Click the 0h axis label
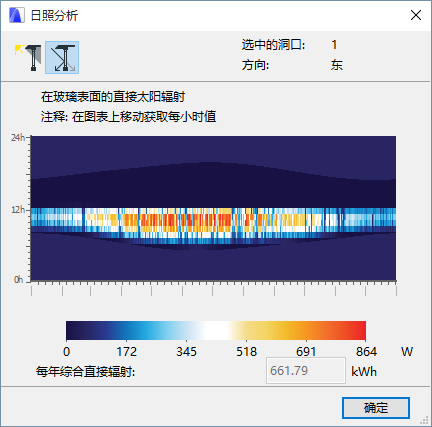Screen dimensions: 432x427 [19, 280]
